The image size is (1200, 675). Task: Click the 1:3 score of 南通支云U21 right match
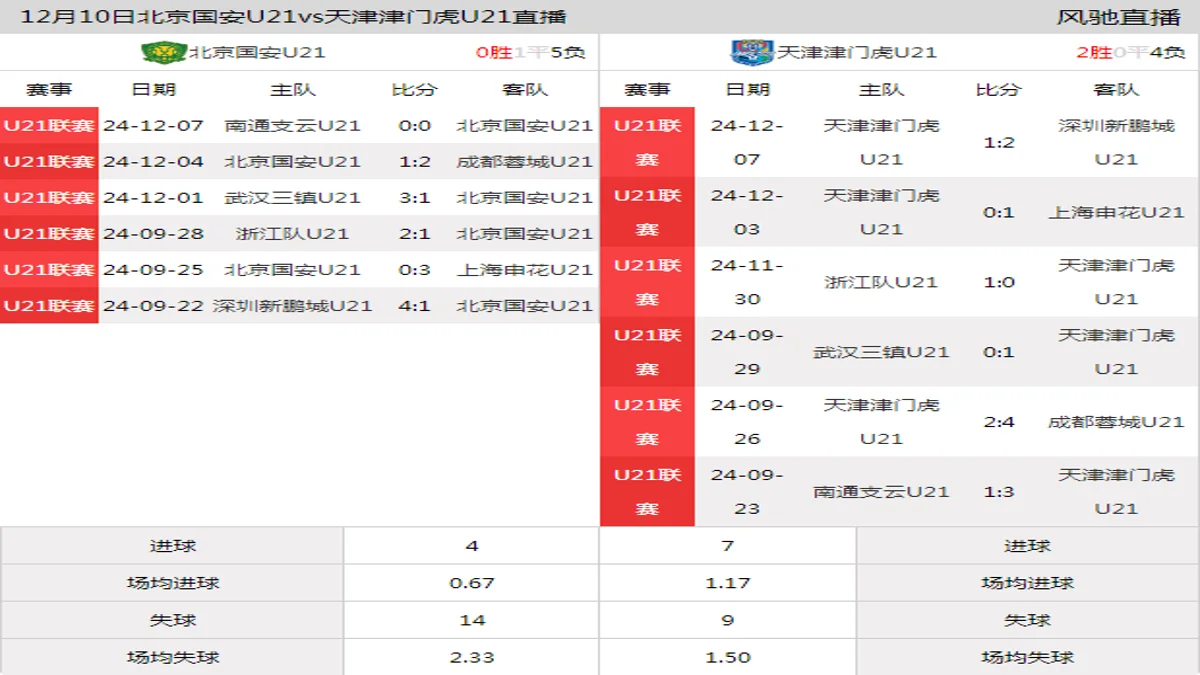pyautogui.click(x=999, y=492)
